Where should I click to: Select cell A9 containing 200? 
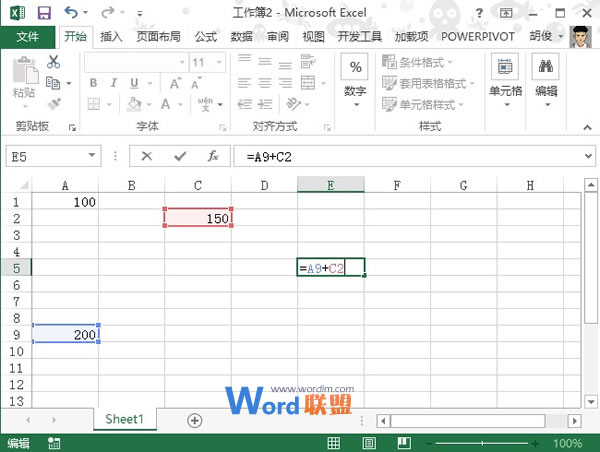pos(65,335)
